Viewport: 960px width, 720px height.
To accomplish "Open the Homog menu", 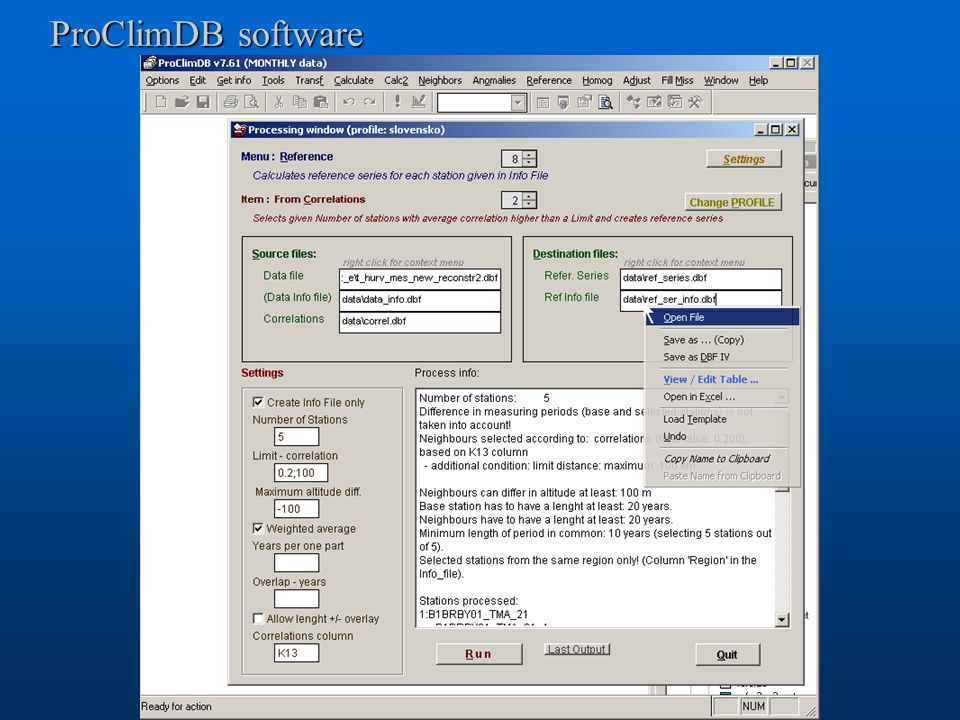I will click(597, 80).
